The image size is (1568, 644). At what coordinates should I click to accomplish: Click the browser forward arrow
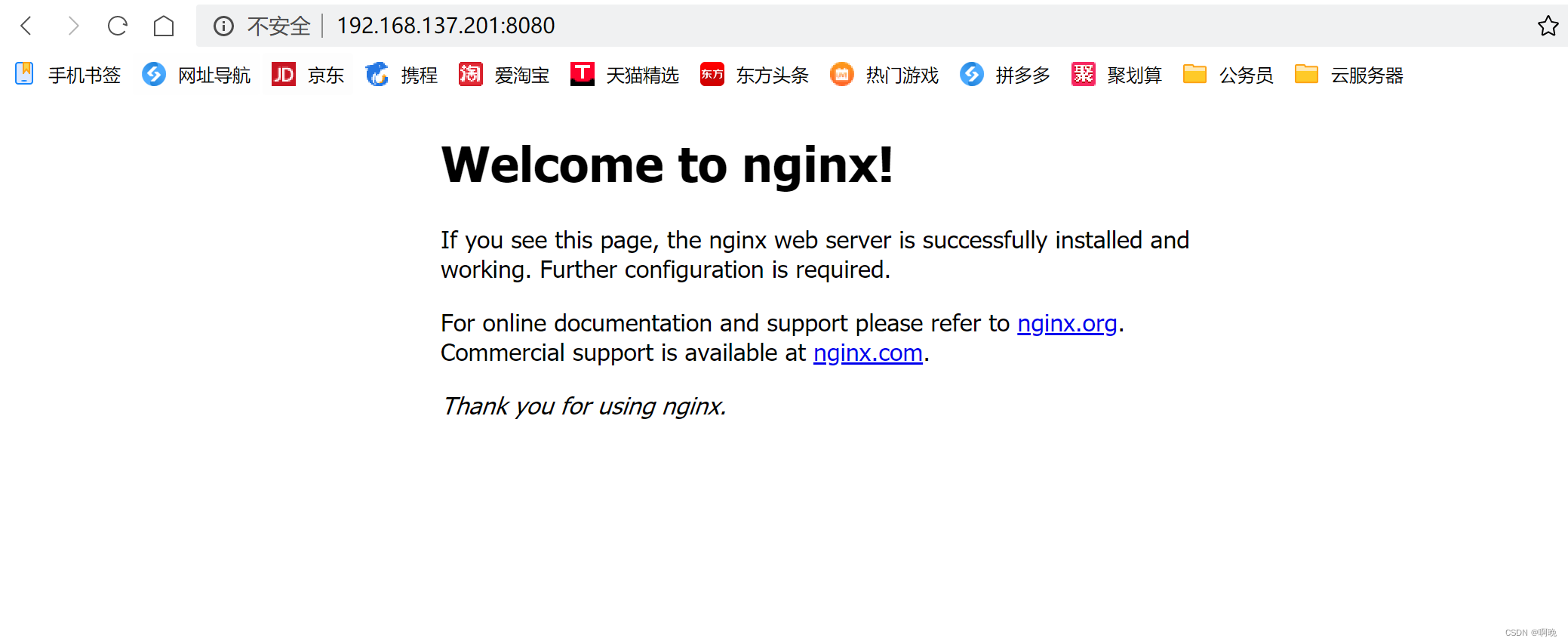pos(72,26)
